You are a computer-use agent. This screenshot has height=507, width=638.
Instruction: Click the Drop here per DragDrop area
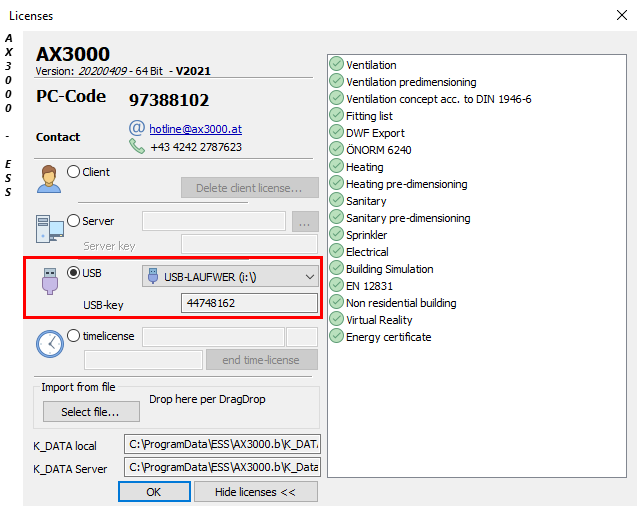[207, 399]
